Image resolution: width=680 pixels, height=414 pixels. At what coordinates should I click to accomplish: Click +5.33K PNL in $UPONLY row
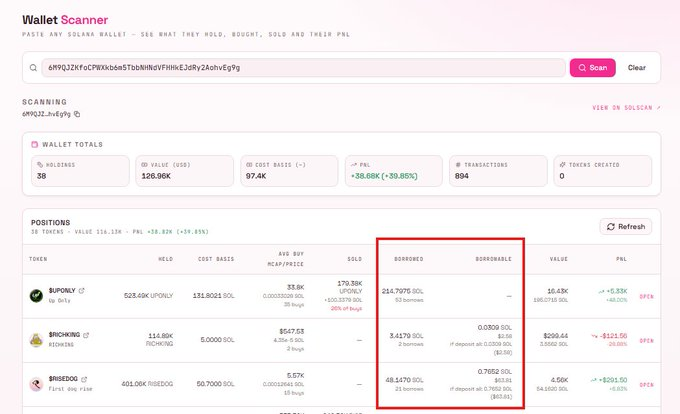pos(617,291)
